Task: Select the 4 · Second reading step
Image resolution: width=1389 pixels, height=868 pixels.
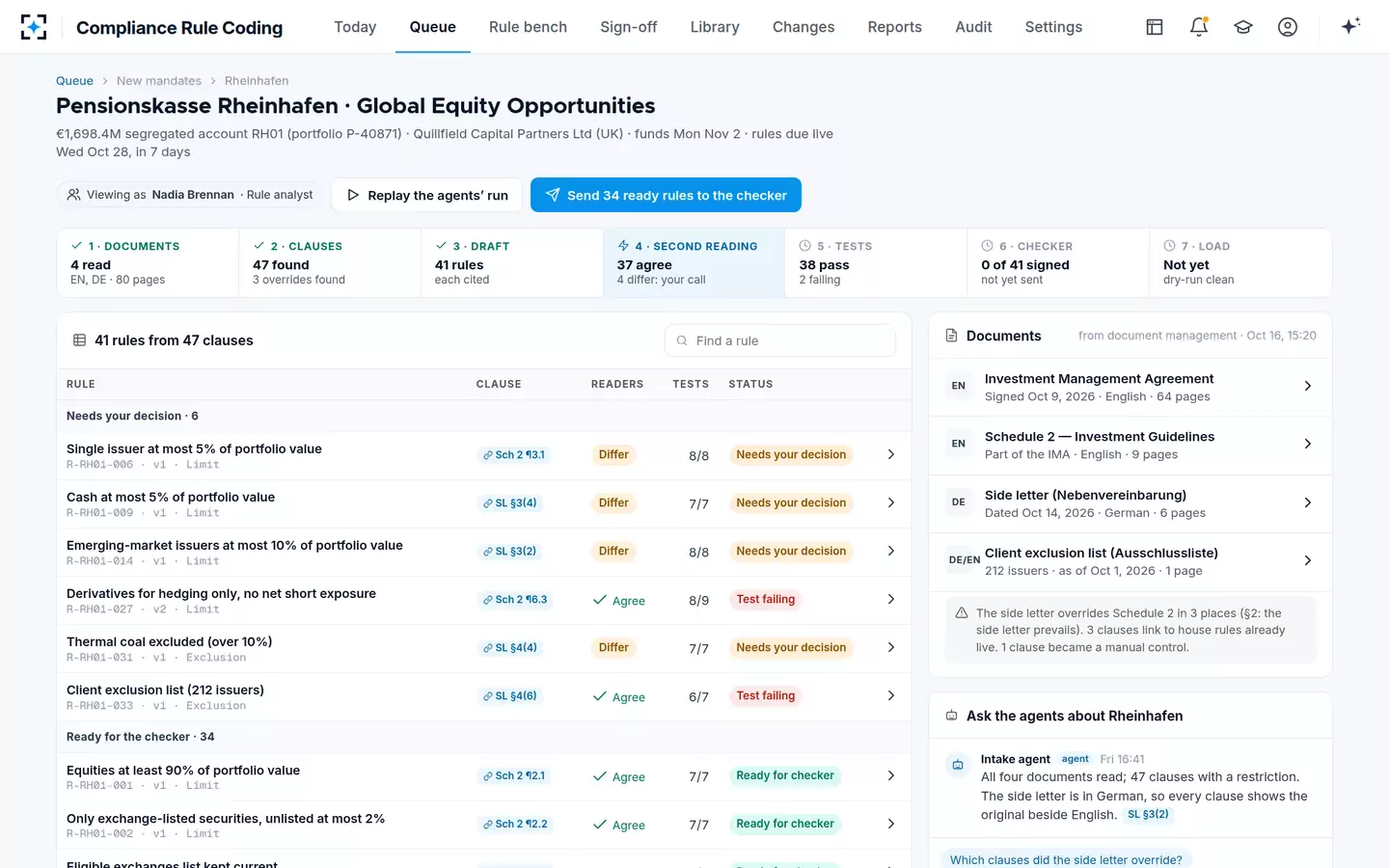Action: pyautogui.click(x=694, y=262)
